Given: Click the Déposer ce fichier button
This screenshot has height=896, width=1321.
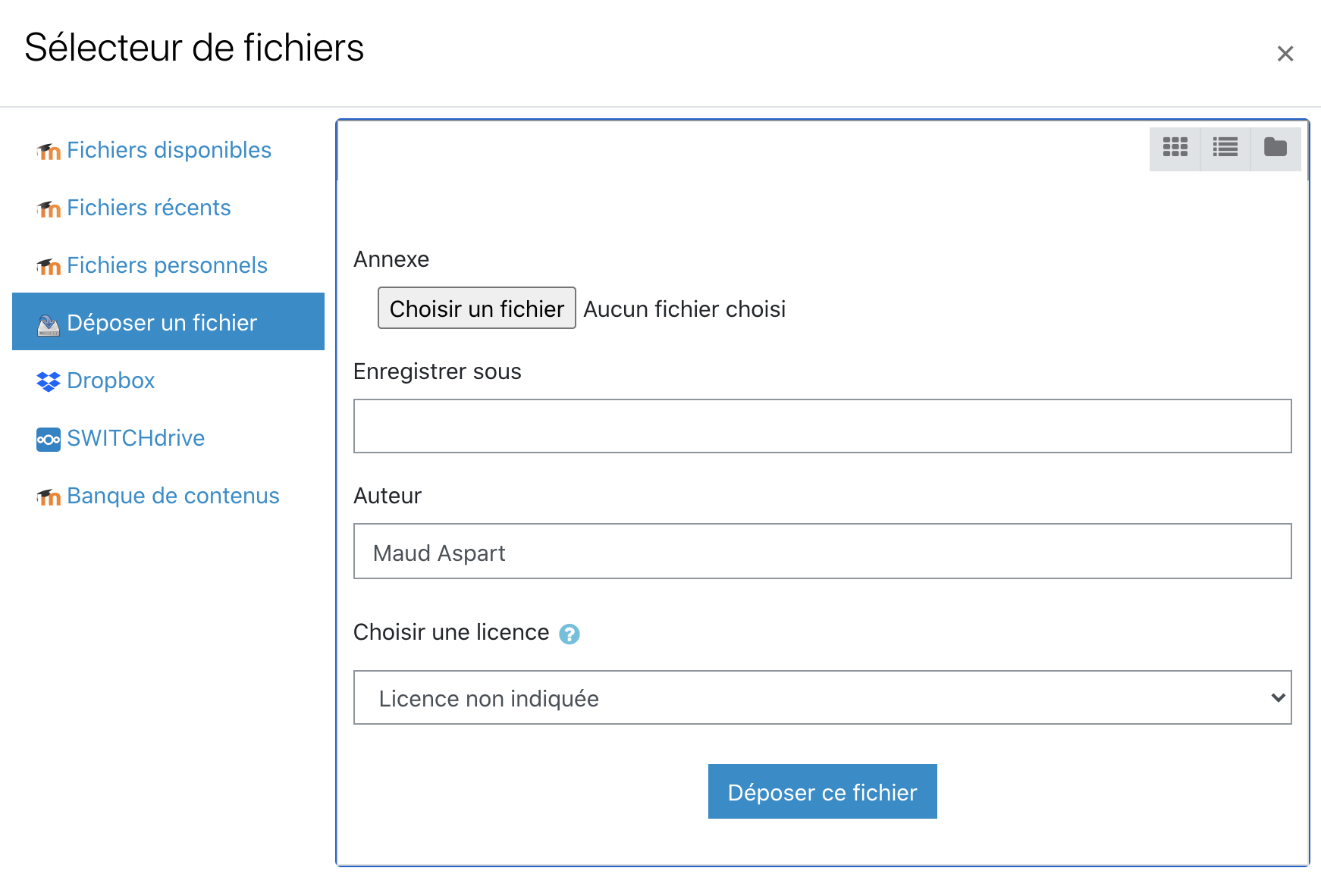Looking at the screenshot, I should (x=822, y=791).
